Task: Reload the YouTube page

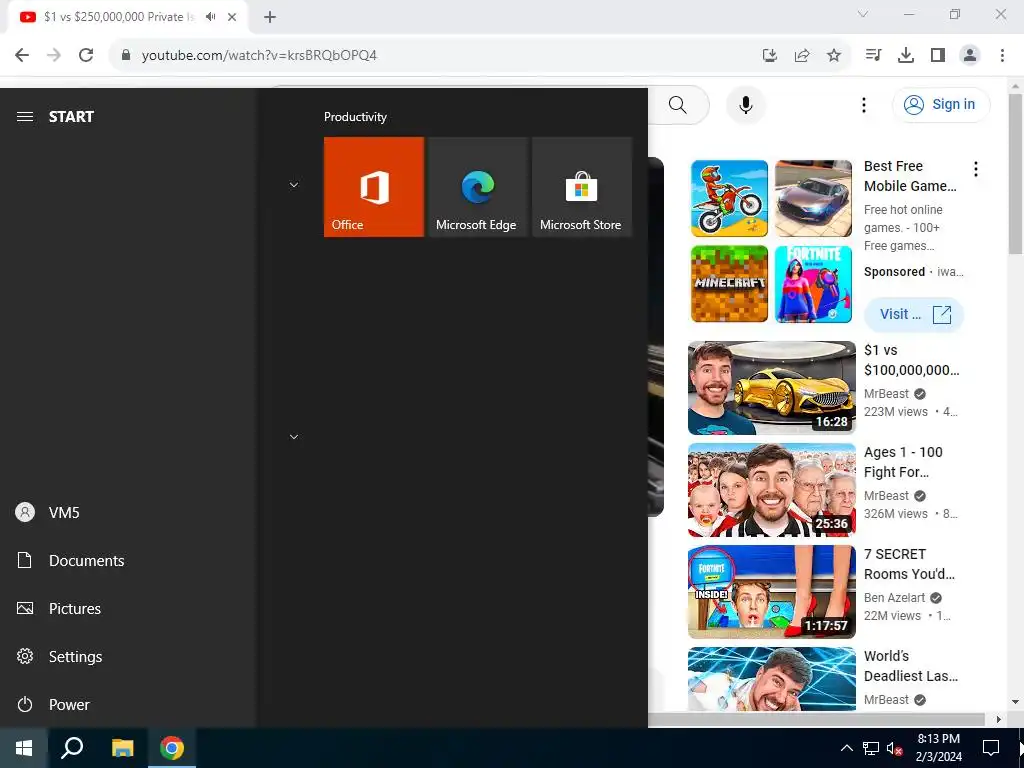Action: click(86, 55)
